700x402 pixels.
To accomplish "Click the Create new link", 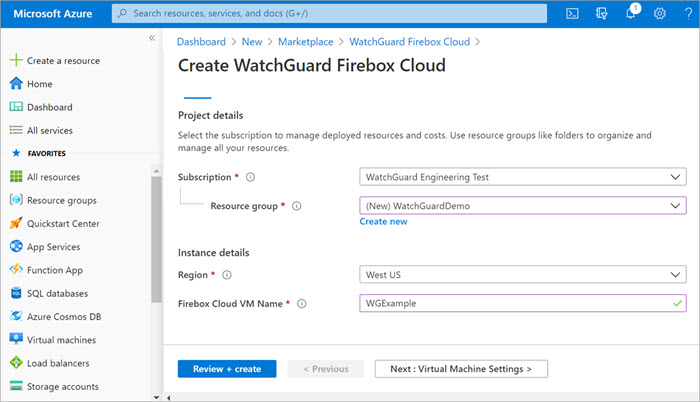I will coord(383,222).
